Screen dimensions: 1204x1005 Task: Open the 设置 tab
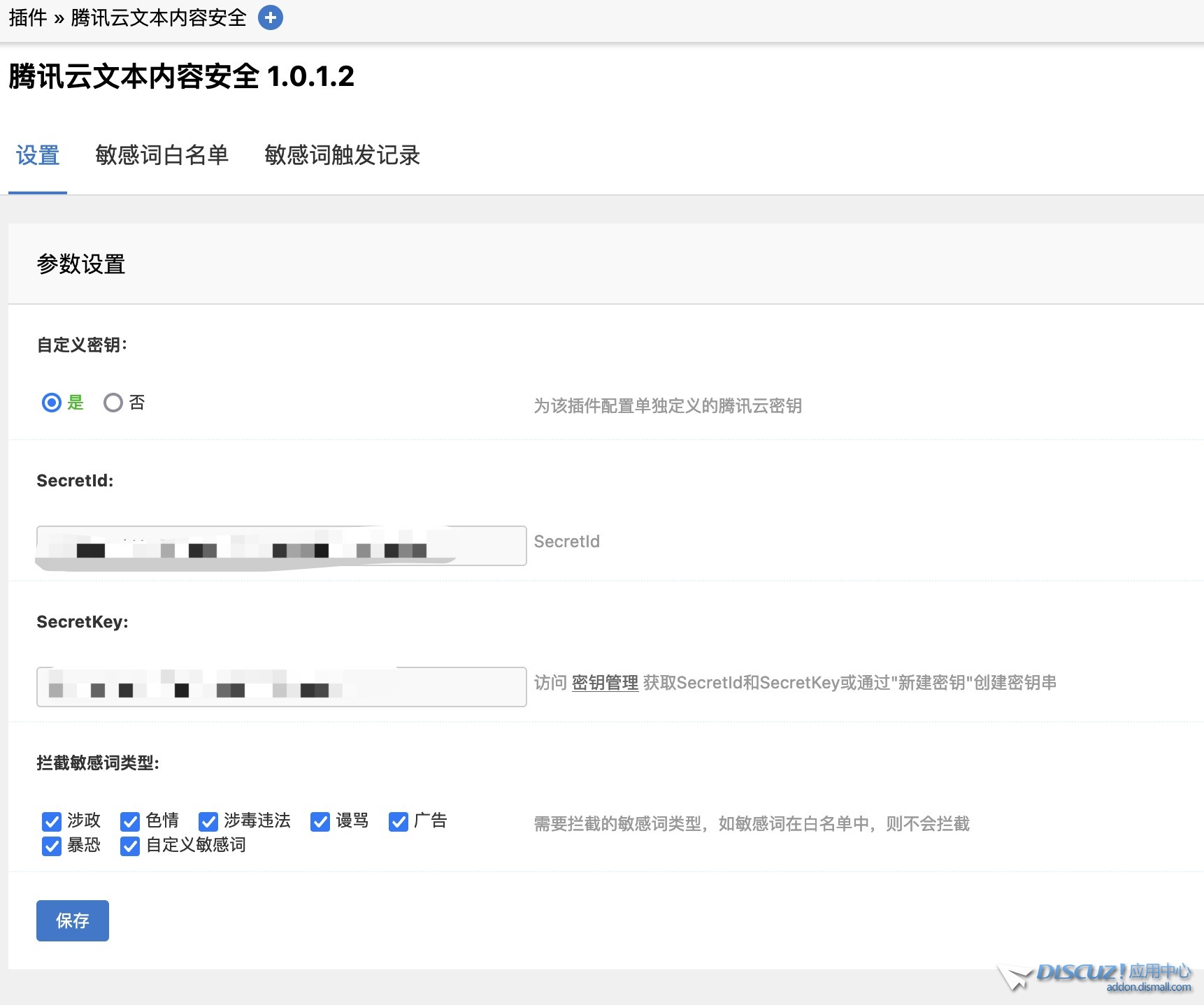[x=38, y=155]
